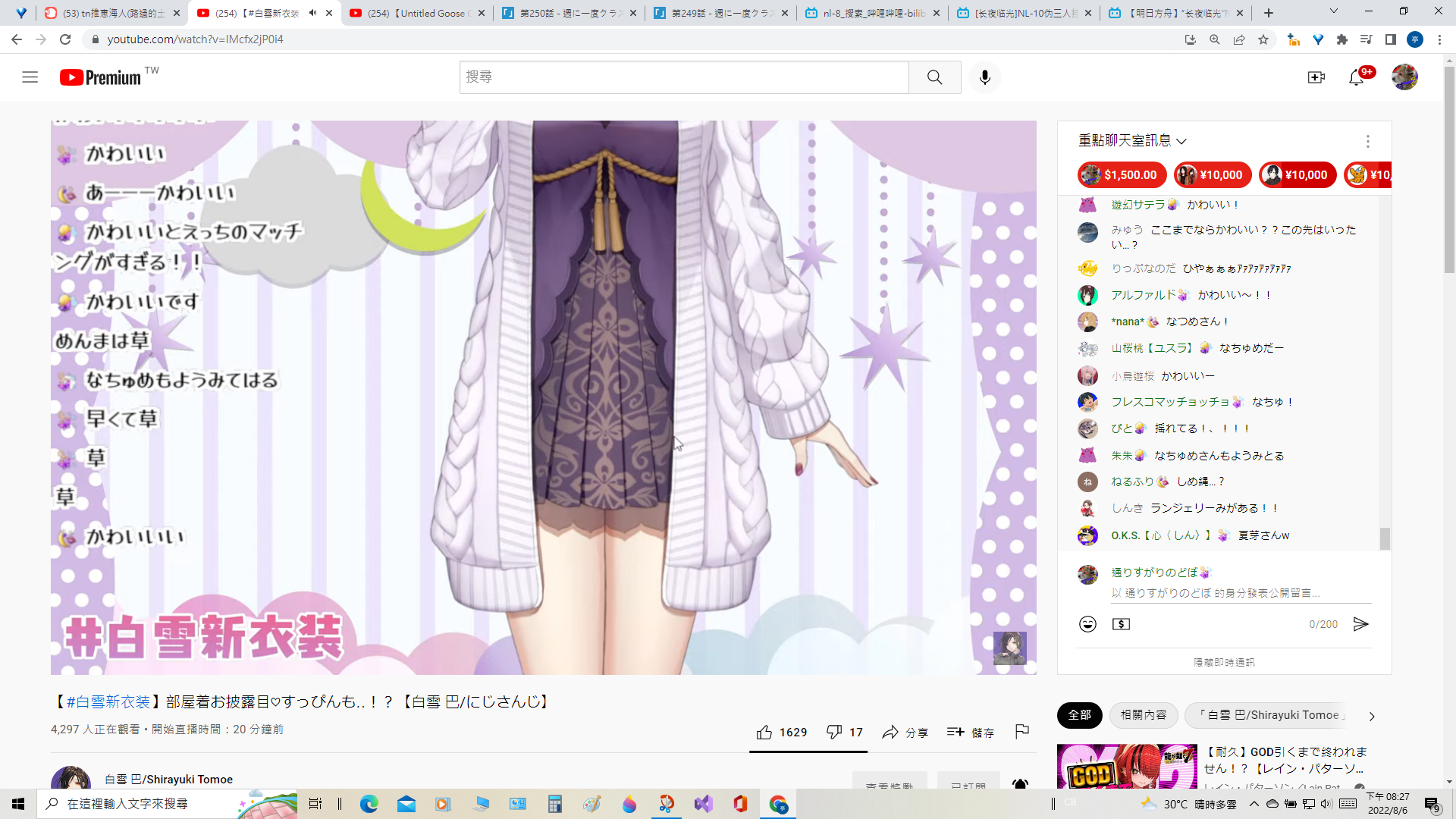Bookmark this page with star icon

[1263, 39]
